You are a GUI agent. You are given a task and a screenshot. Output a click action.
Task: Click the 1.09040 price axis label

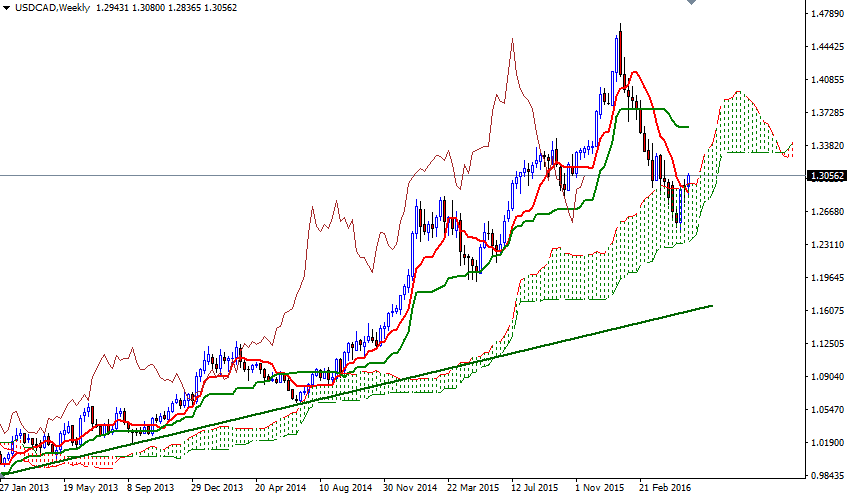(826, 377)
